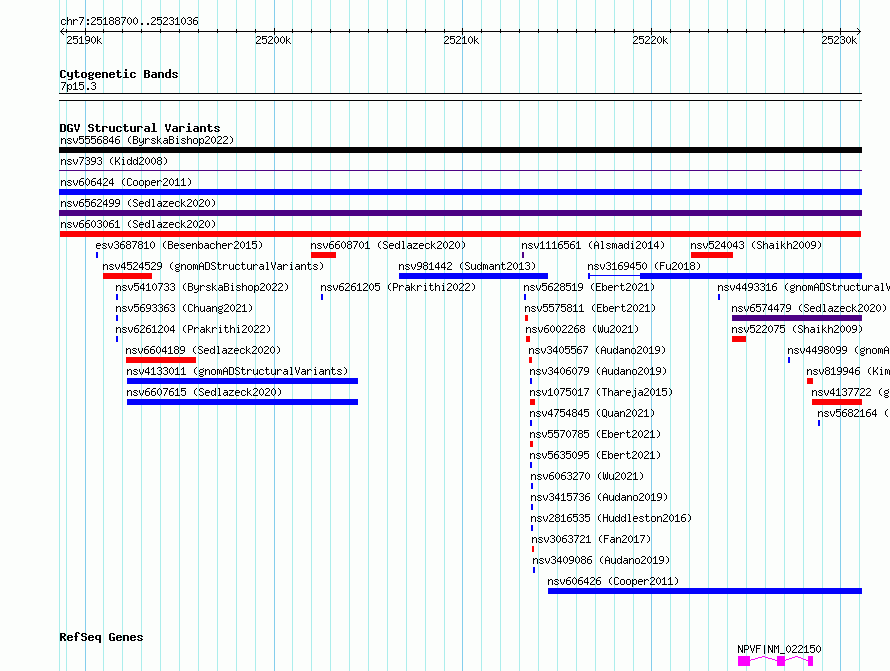Select nsv4493316 gnomAD variant label
This screenshot has height=671, width=890.
803,287
